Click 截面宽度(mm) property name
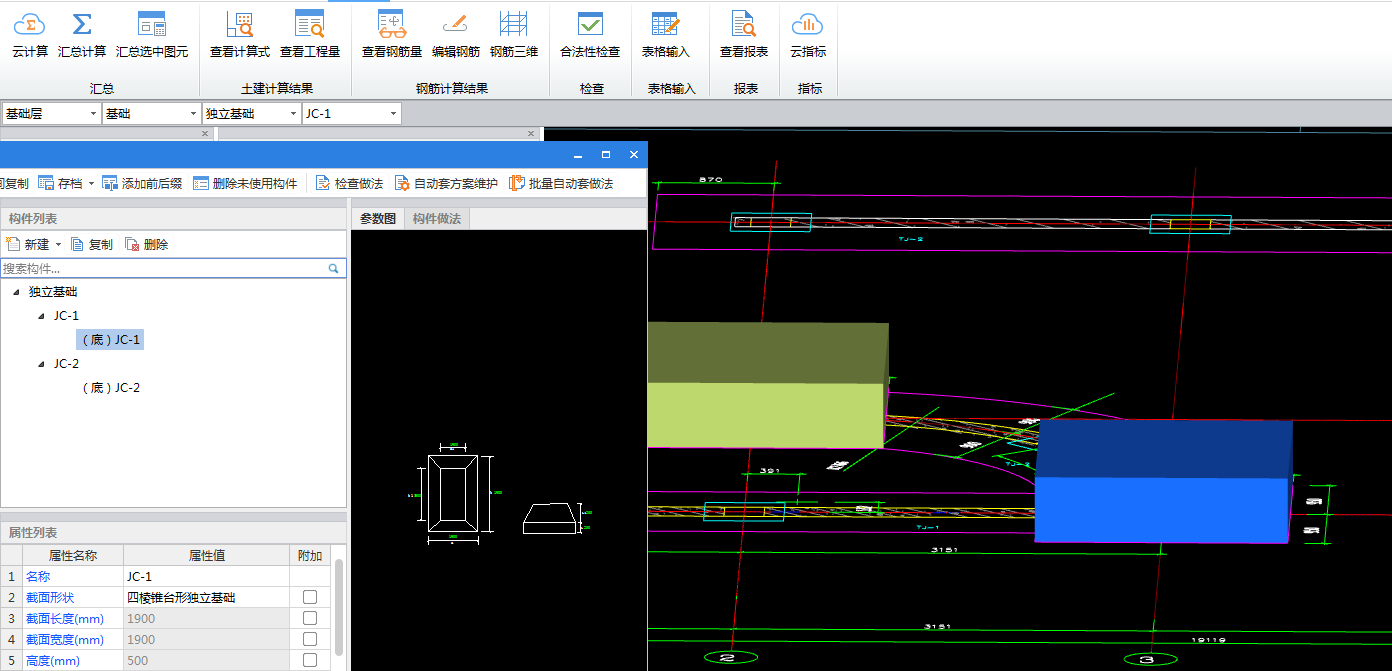Image resolution: width=1392 pixels, height=671 pixels. pos(65,639)
